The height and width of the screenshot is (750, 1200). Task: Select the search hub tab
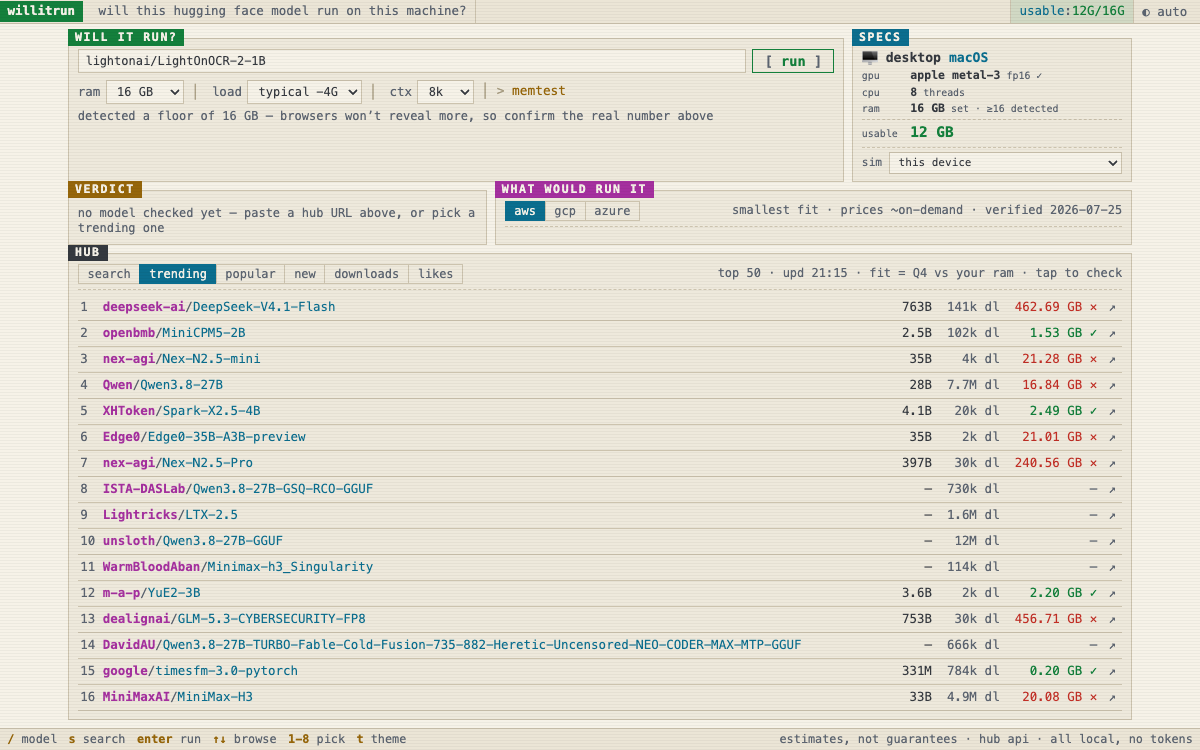(109, 274)
